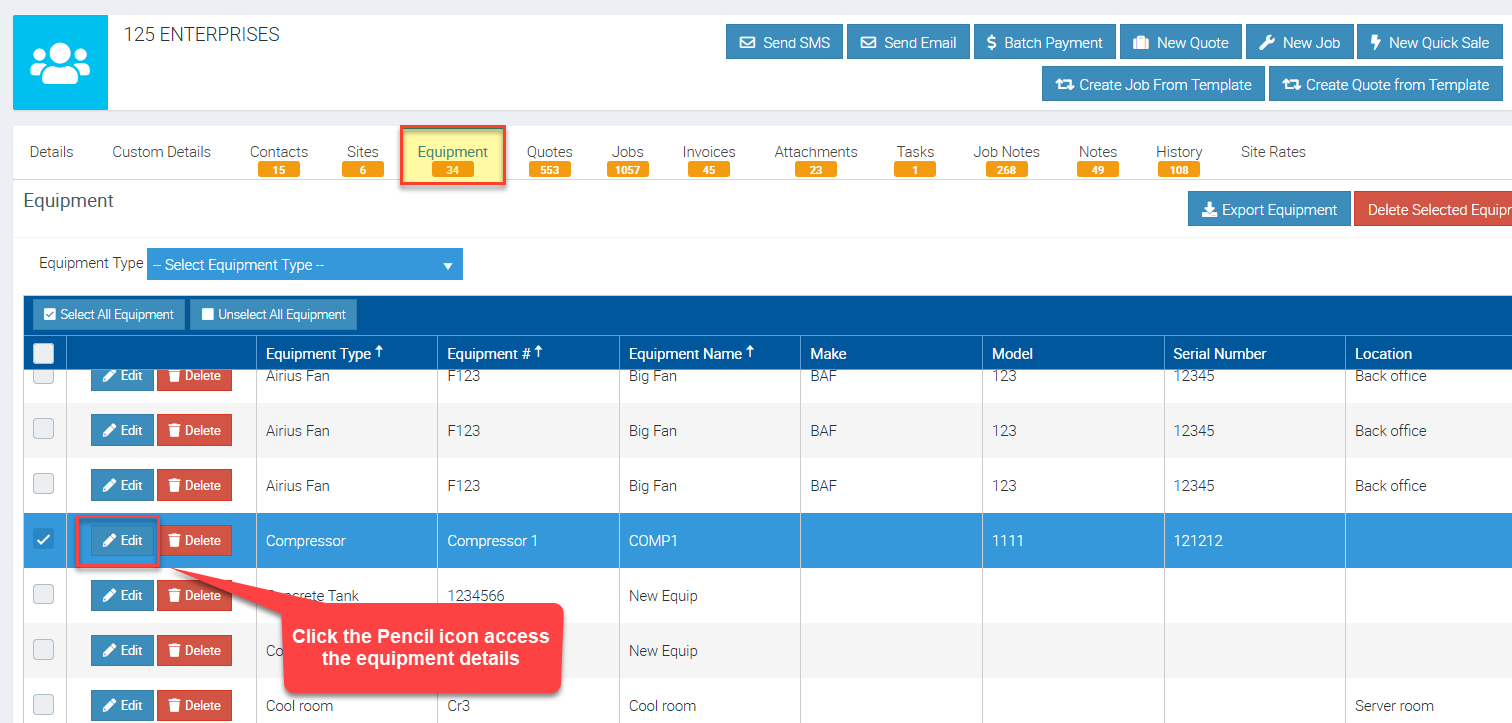The image size is (1512, 723).
Task: Toggle the header select-all checkbox
Action: (44, 353)
